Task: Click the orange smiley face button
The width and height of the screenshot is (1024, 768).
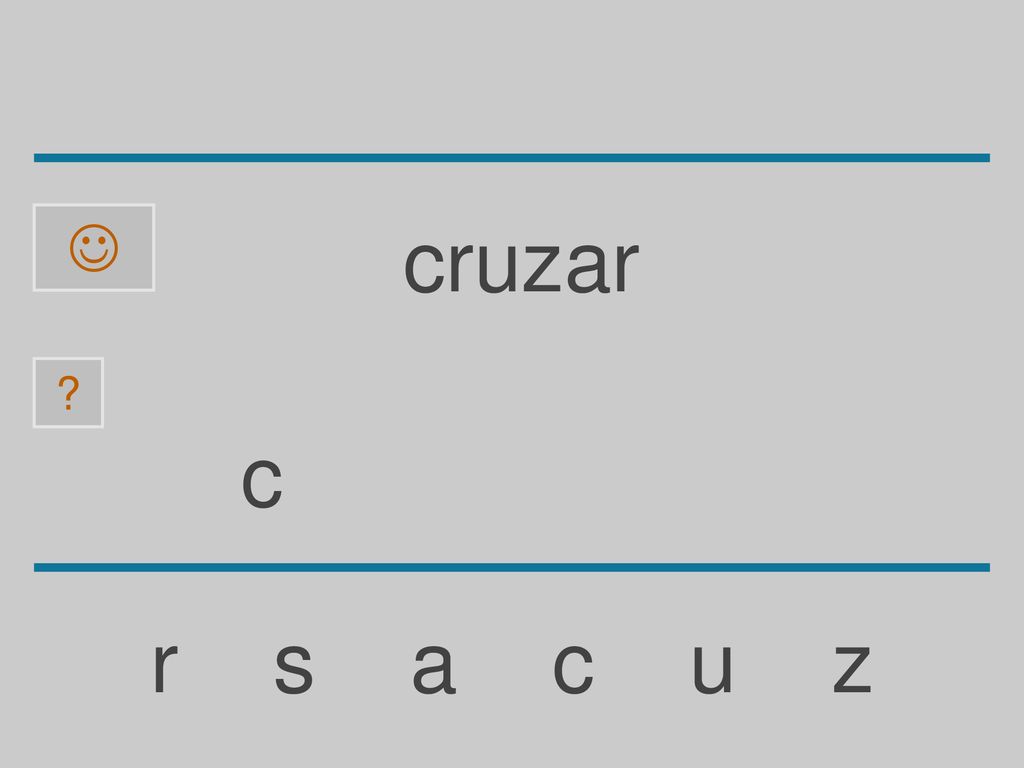Action: (x=94, y=248)
